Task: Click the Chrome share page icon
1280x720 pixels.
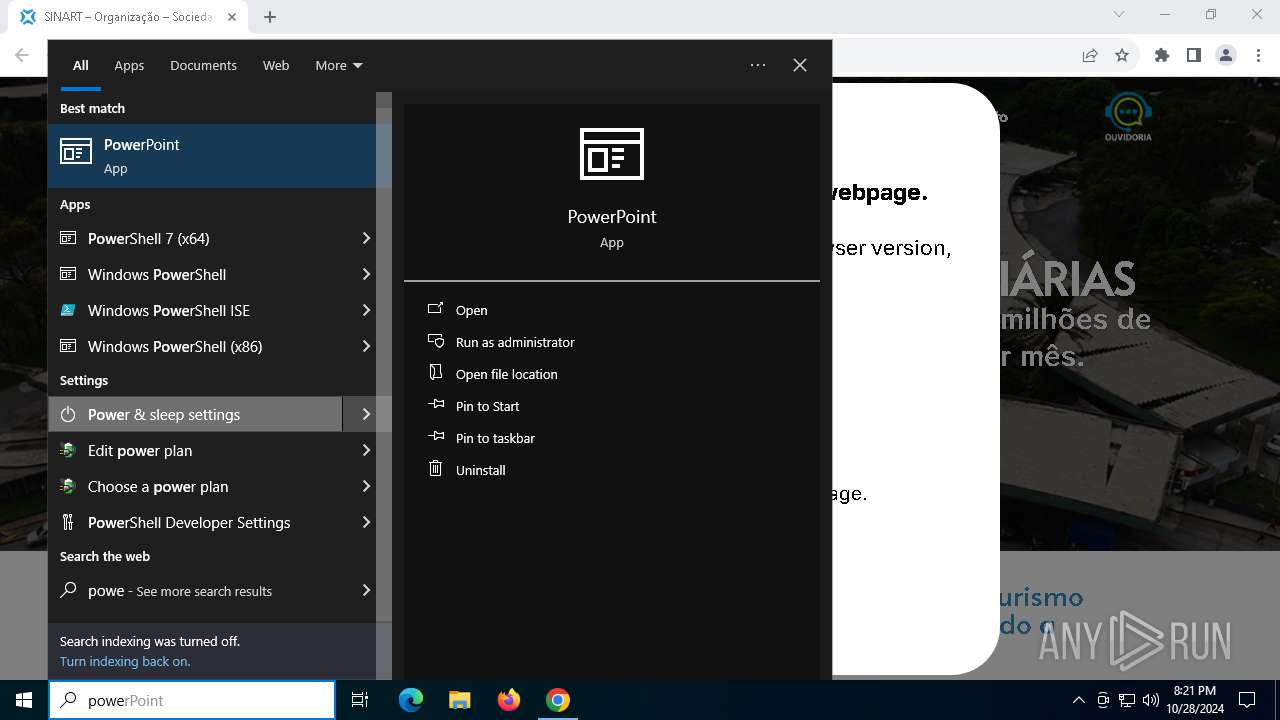Action: (1090, 56)
